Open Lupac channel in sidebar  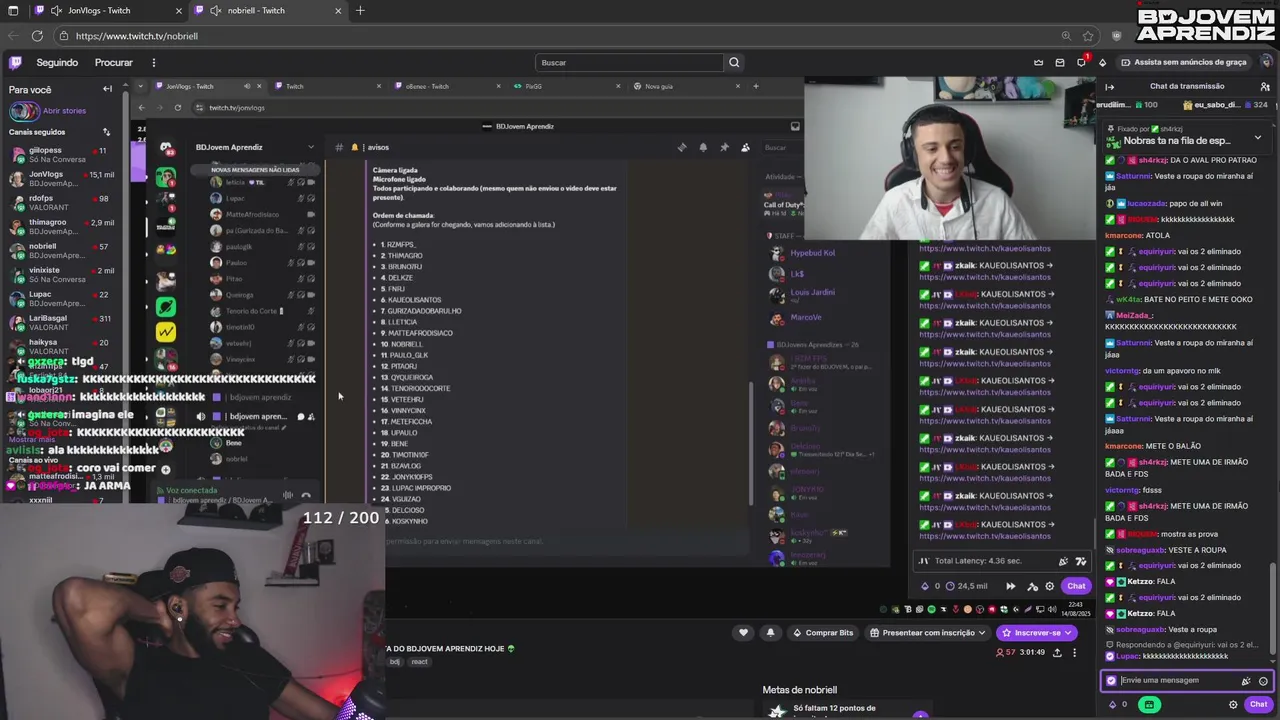[x=62, y=299]
